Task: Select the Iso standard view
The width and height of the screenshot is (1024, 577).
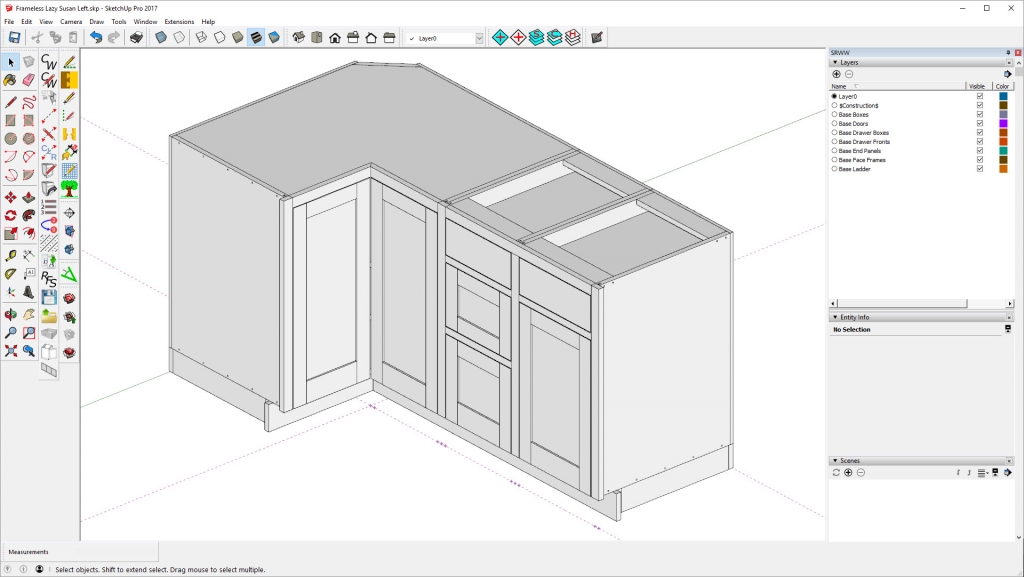Action: [x=299, y=37]
